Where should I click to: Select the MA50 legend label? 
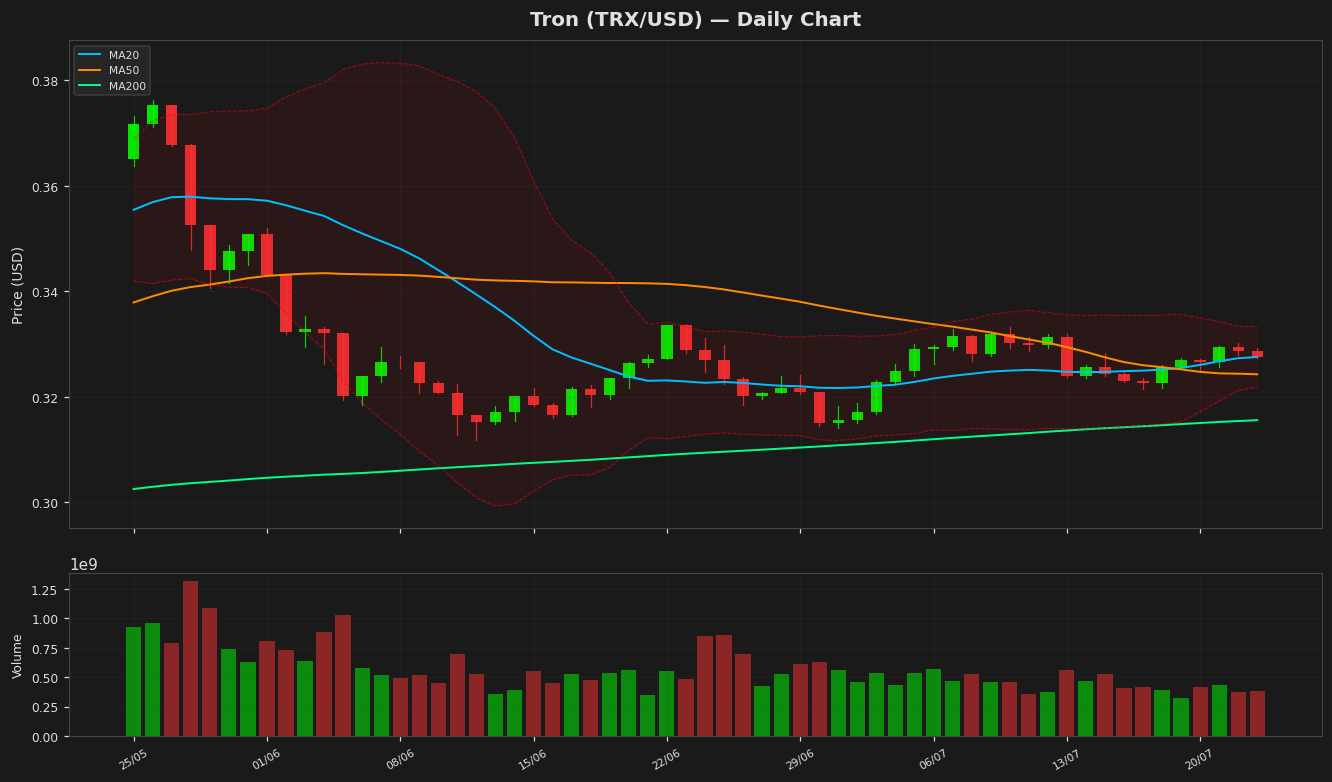(124, 71)
